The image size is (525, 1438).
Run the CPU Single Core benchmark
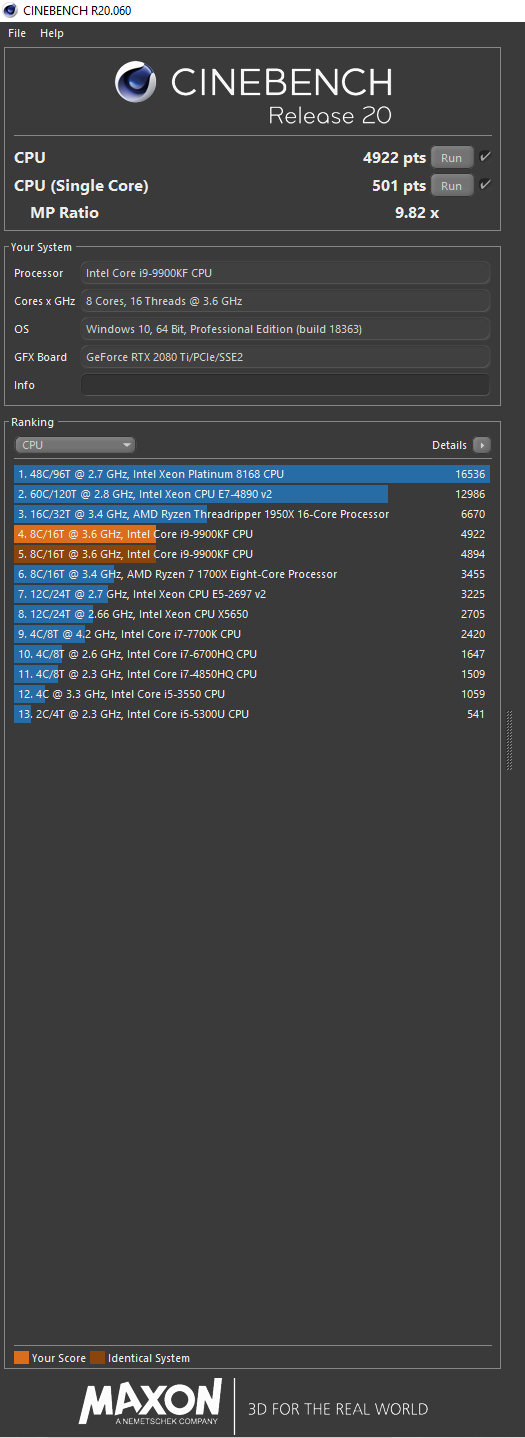[452, 185]
